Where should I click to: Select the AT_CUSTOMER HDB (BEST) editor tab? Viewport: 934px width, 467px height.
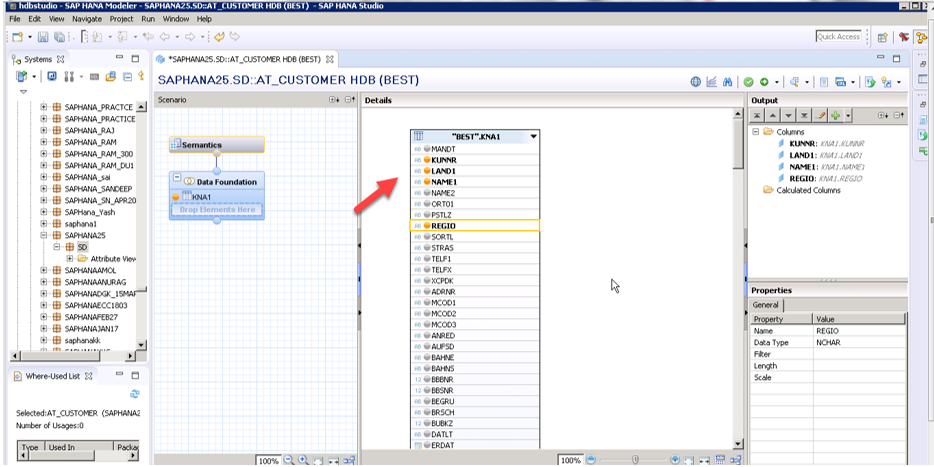[x=245, y=60]
